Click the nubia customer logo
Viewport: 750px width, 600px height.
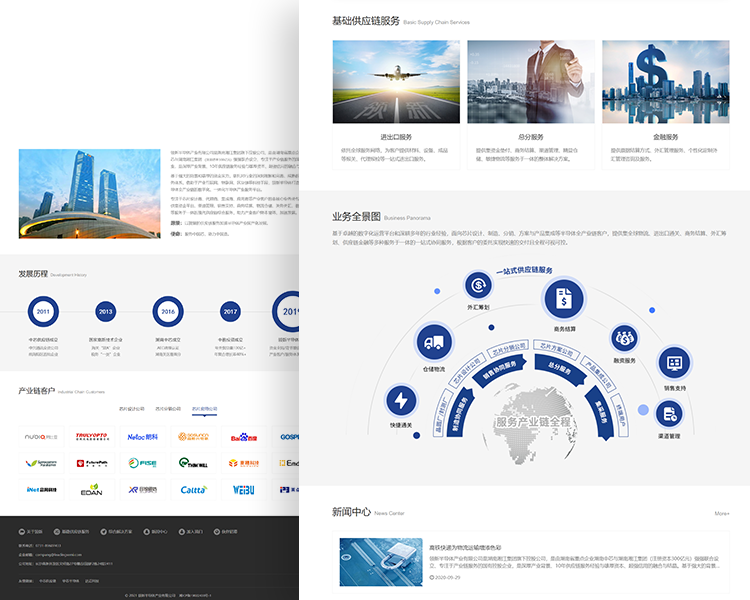41,437
